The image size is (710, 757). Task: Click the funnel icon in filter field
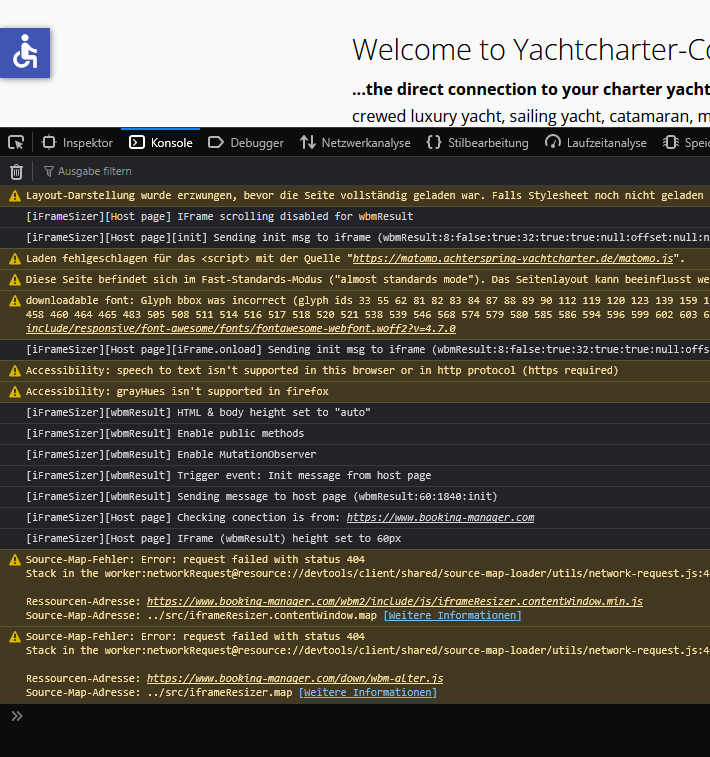47,171
